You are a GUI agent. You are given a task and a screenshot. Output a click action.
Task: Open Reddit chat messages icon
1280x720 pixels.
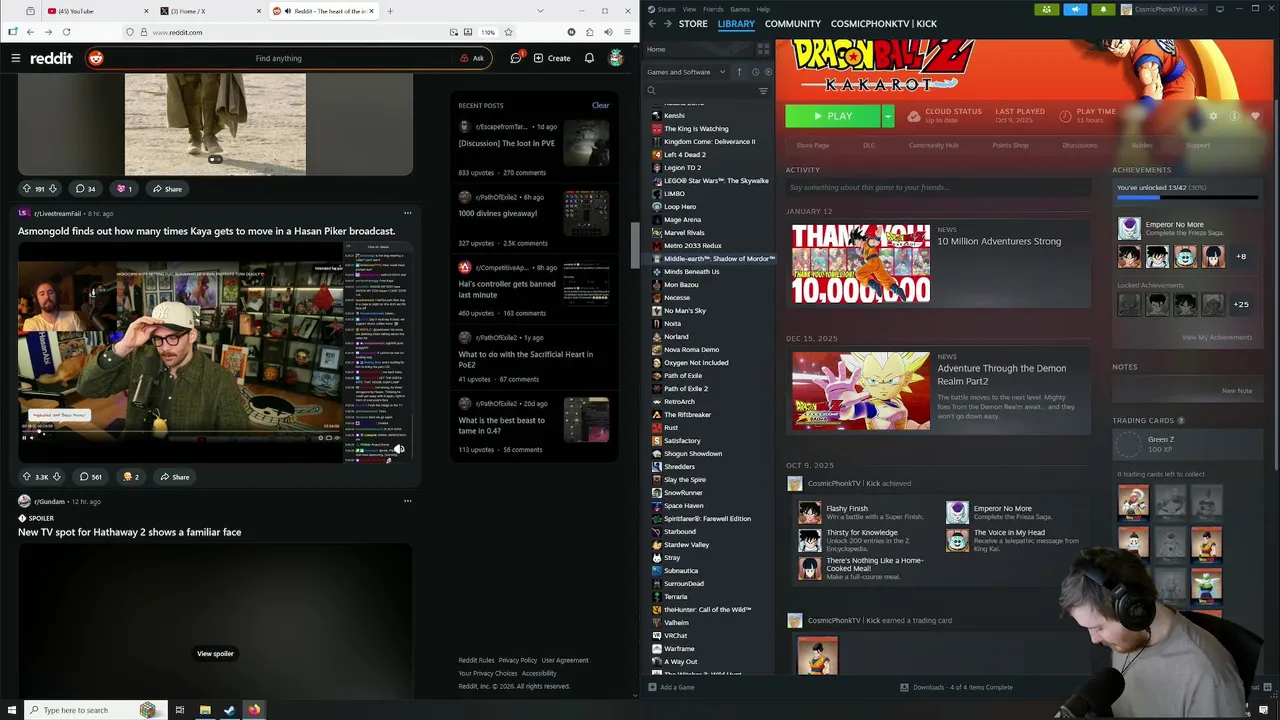[516, 58]
